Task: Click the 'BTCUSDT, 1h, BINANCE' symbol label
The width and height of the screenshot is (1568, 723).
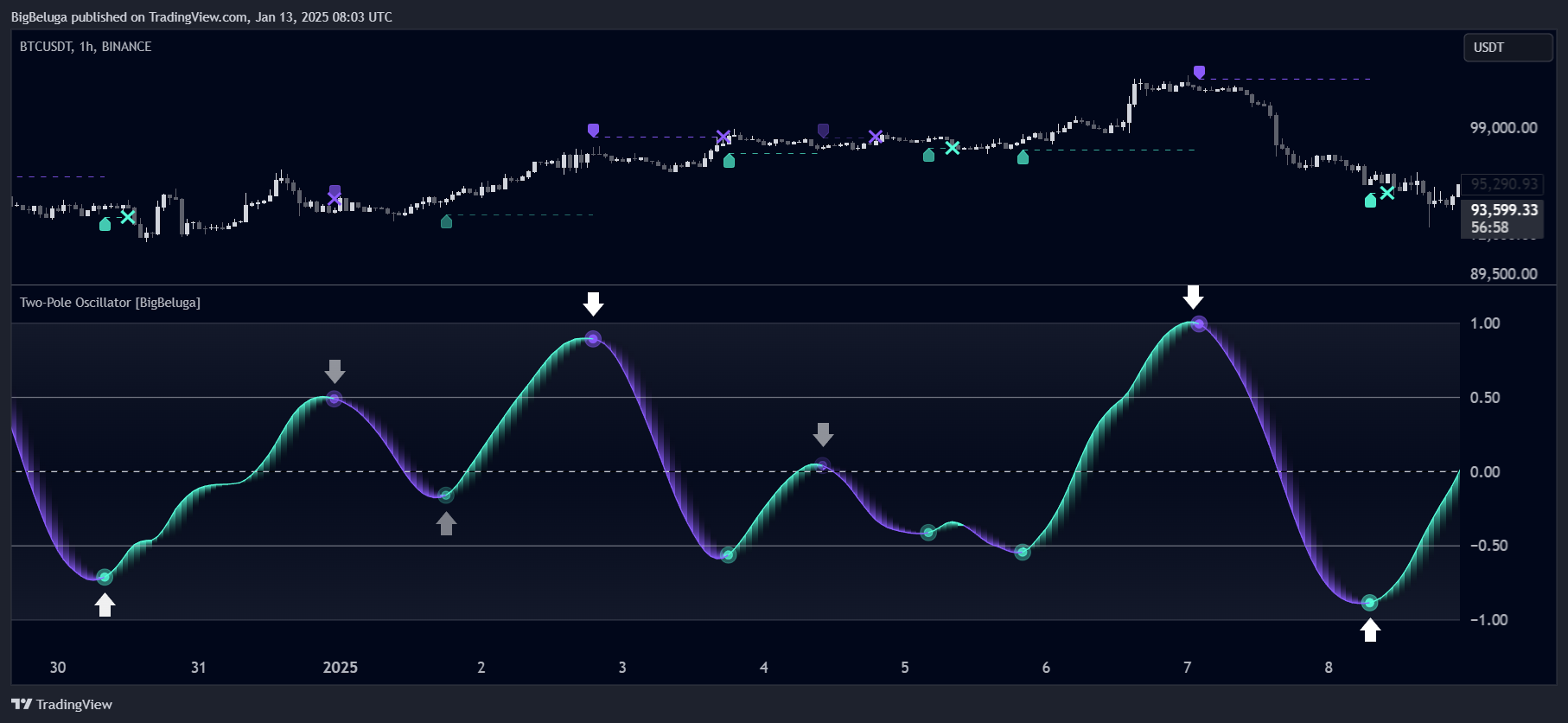Action: tap(86, 47)
